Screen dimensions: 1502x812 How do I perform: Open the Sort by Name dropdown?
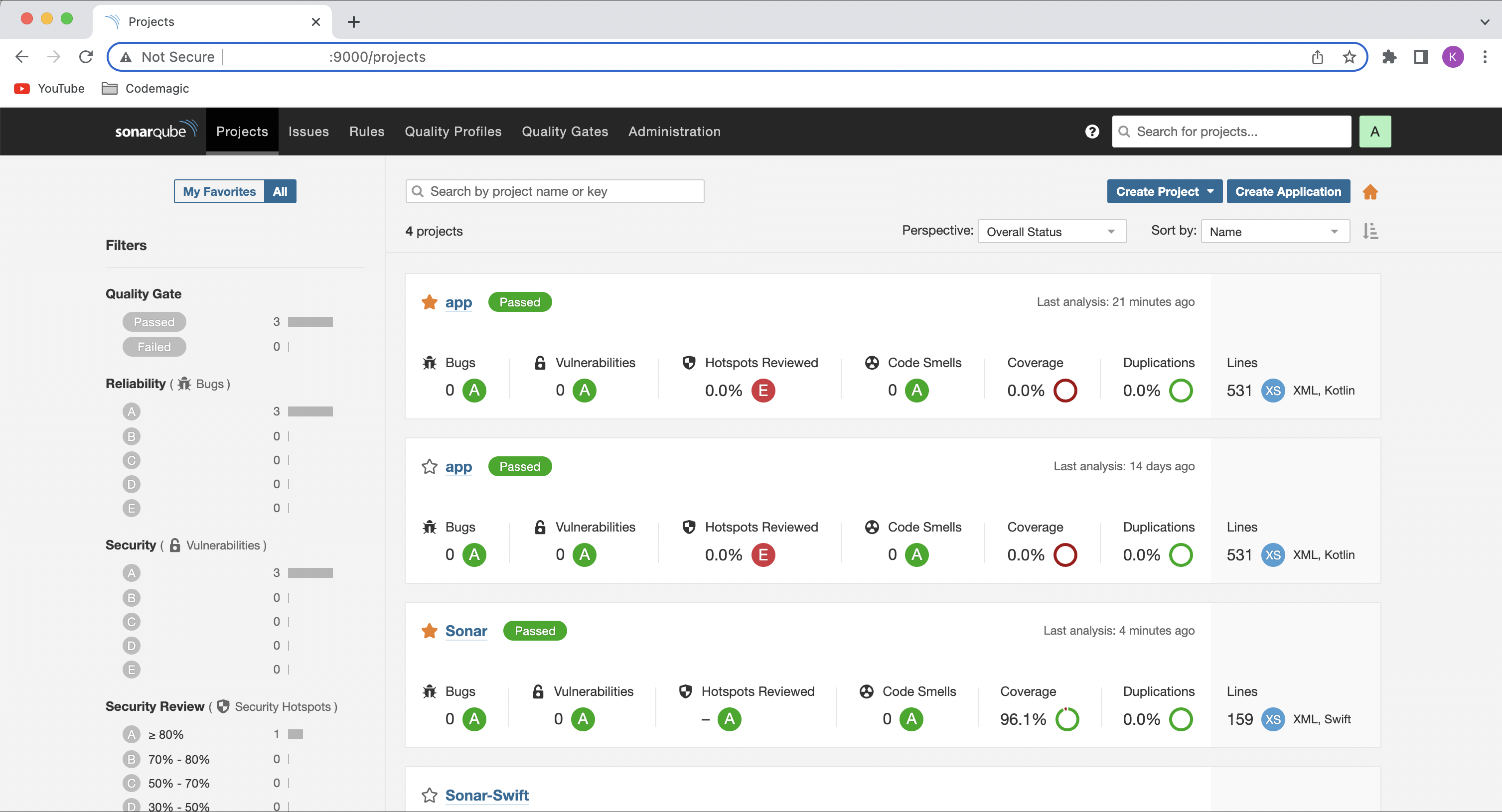click(x=1275, y=232)
